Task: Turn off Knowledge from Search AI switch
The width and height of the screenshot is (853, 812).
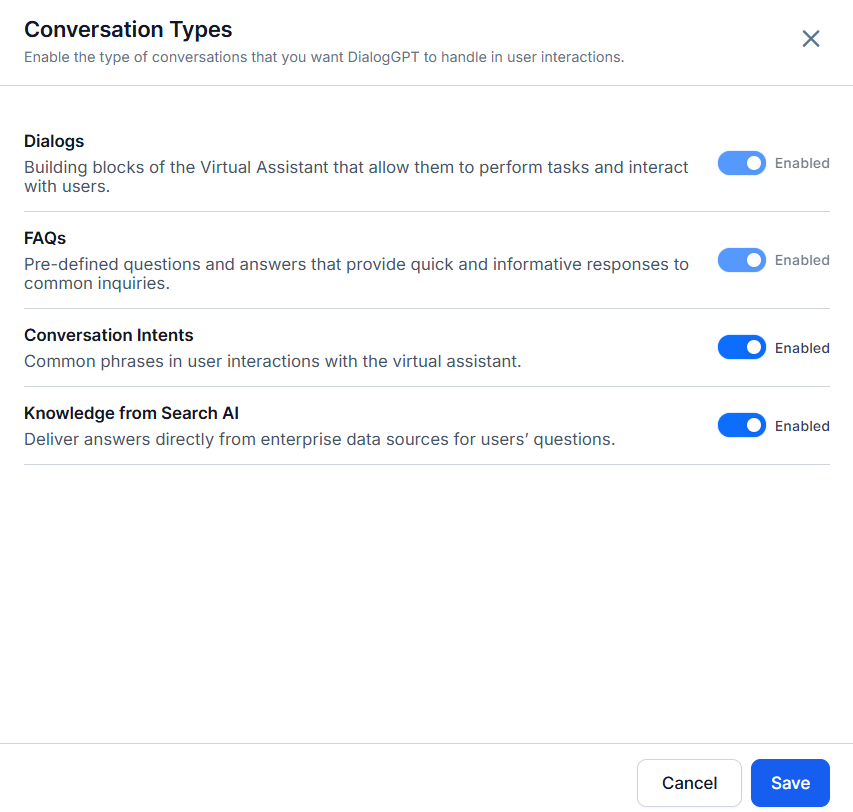Action: [742, 426]
